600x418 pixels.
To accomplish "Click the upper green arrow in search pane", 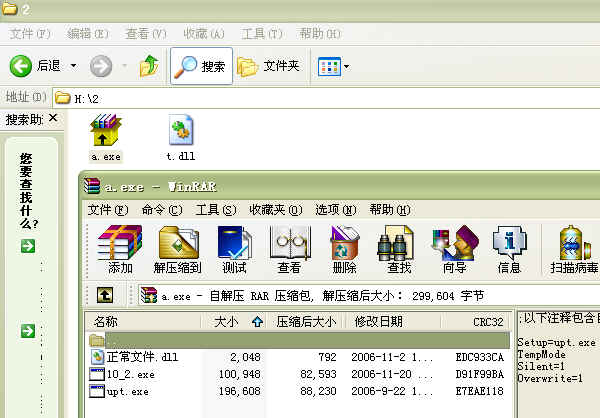I will tap(28, 246).
